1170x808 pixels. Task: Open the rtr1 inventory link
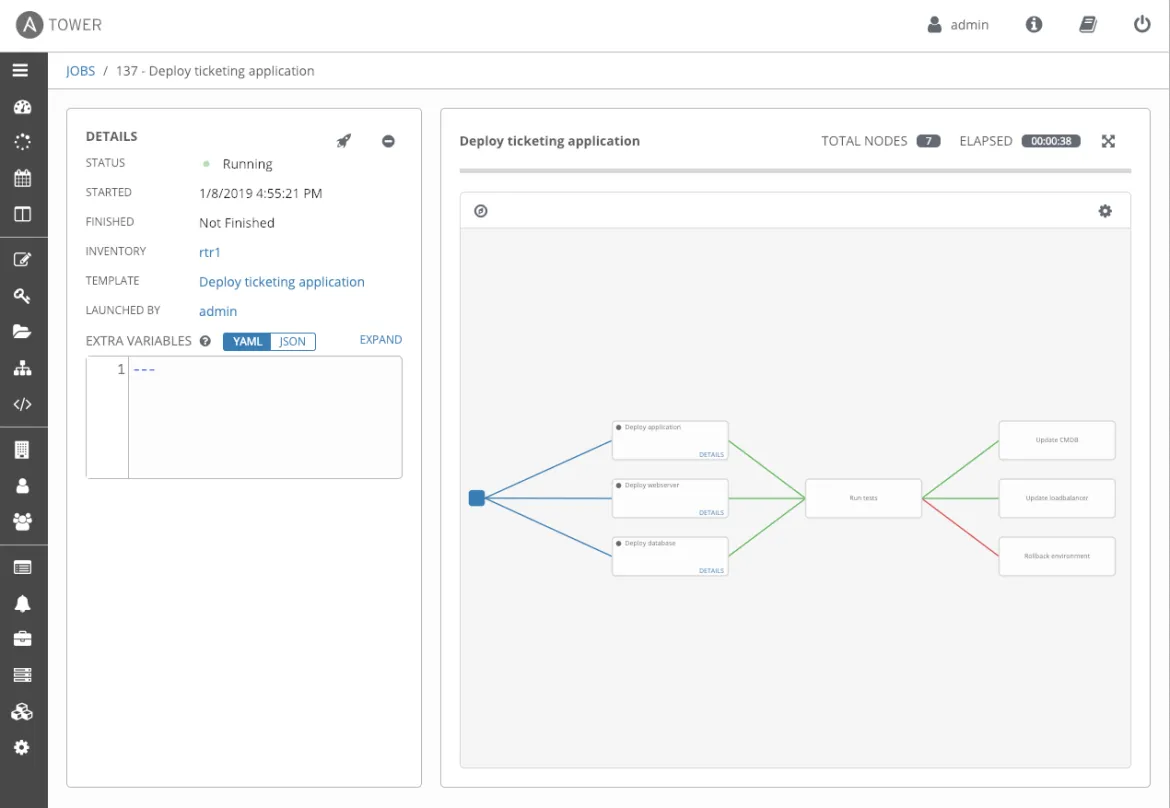(x=209, y=252)
